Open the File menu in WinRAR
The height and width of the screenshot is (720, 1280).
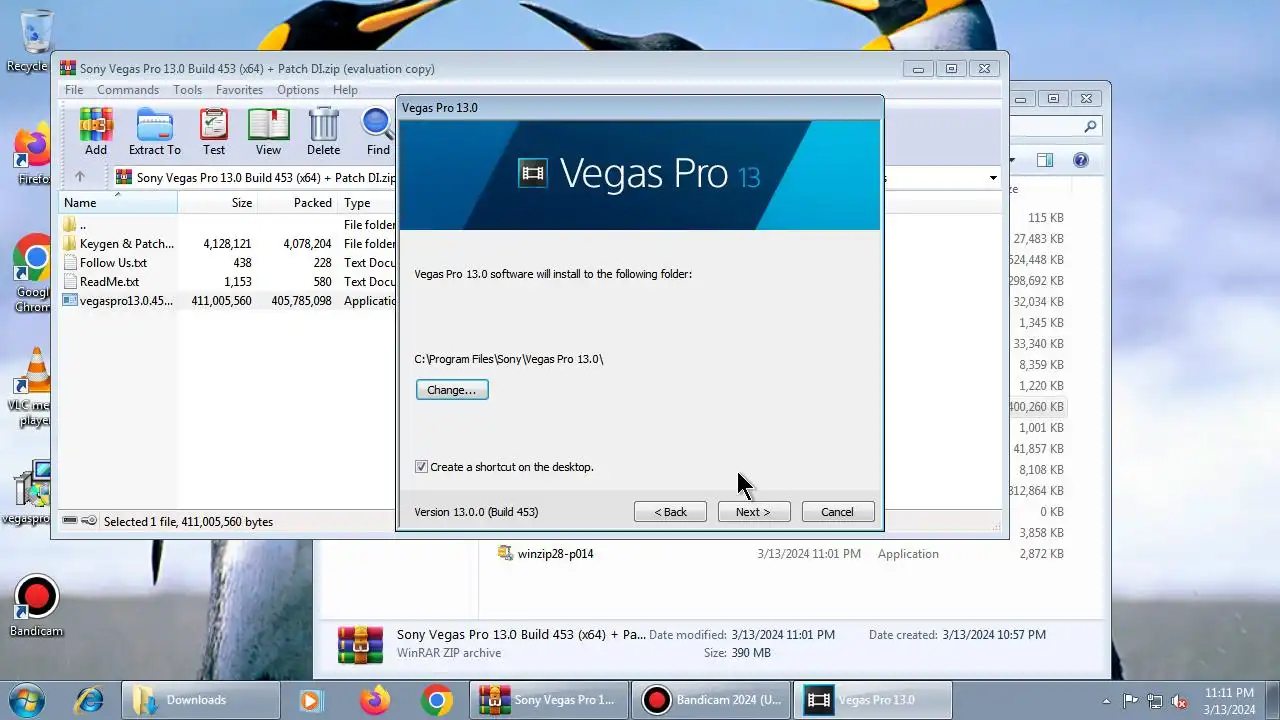click(74, 90)
